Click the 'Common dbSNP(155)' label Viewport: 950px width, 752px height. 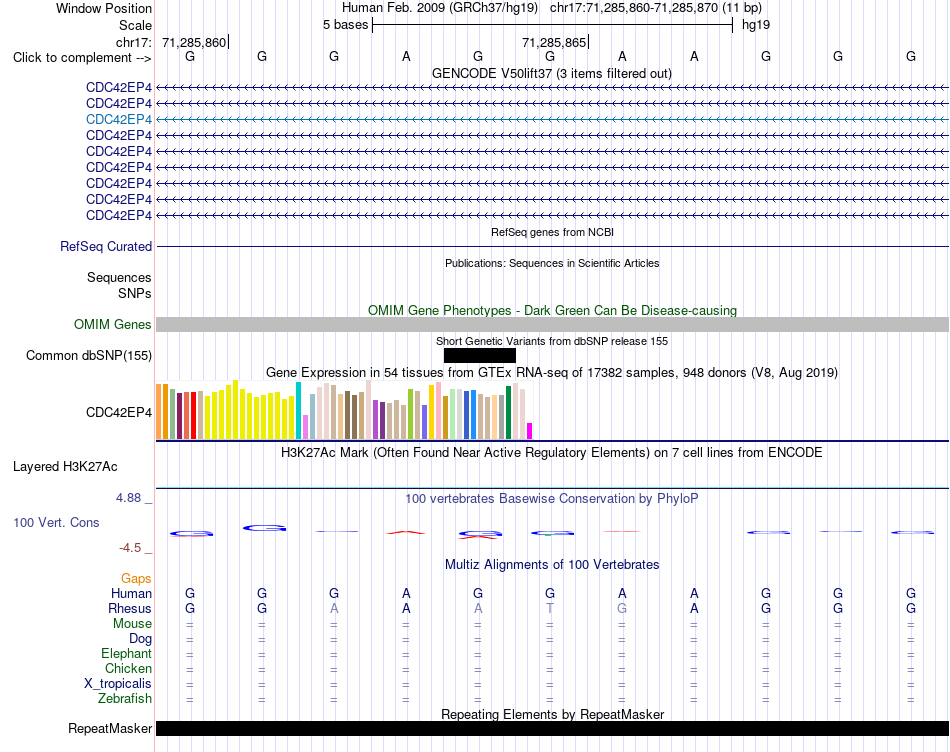pos(88,356)
